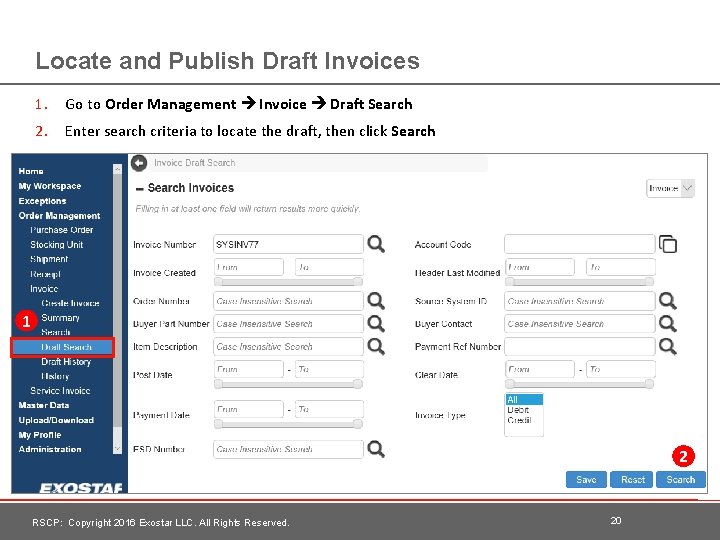Click the Account Code field
720x540 pixels.
pyautogui.click(x=579, y=244)
